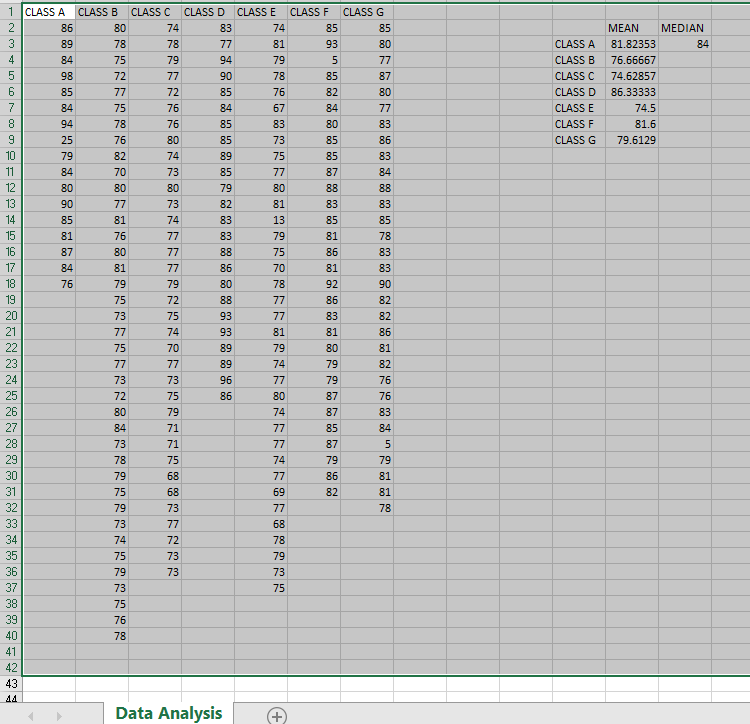Select the value 69 in Class E
This screenshot has width=750, height=724.
(261, 492)
